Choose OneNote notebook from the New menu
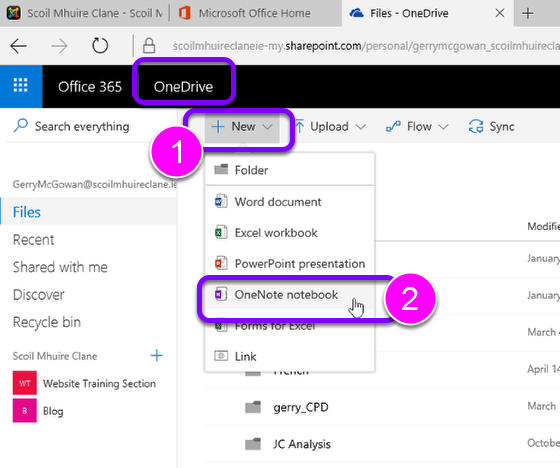Image resolution: width=560 pixels, height=468 pixels. 290,295
